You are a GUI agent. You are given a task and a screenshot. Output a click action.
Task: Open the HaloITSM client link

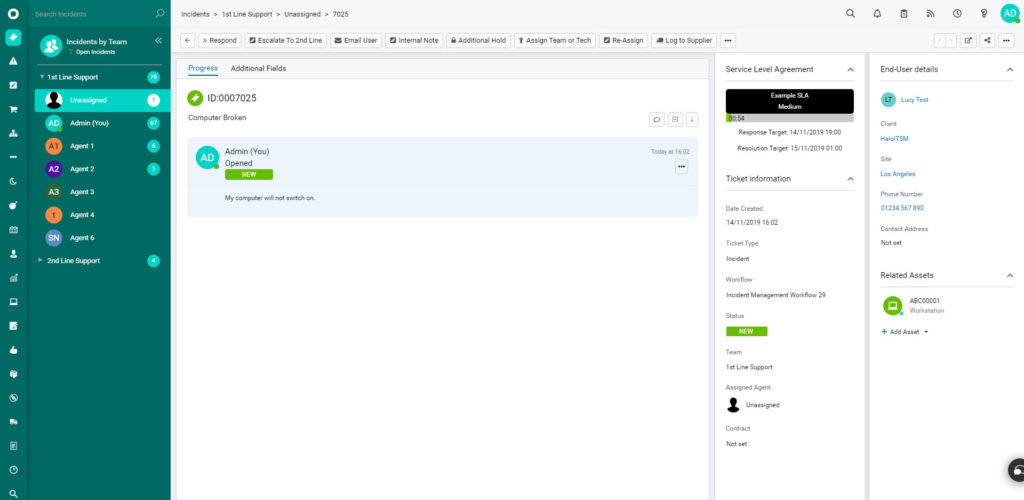(894, 138)
